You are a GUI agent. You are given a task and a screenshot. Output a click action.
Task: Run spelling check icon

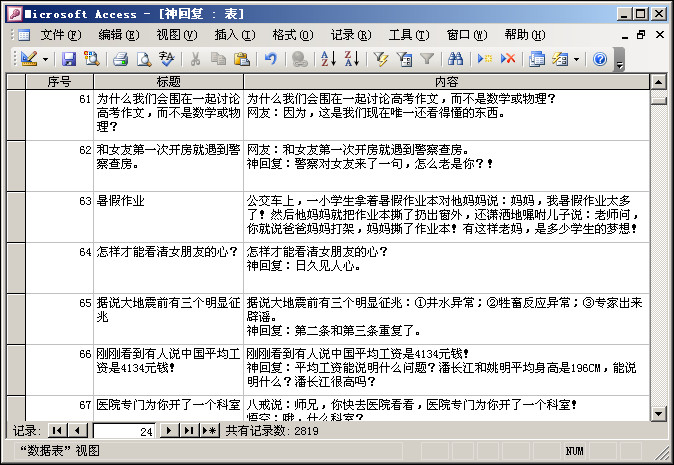(167, 59)
